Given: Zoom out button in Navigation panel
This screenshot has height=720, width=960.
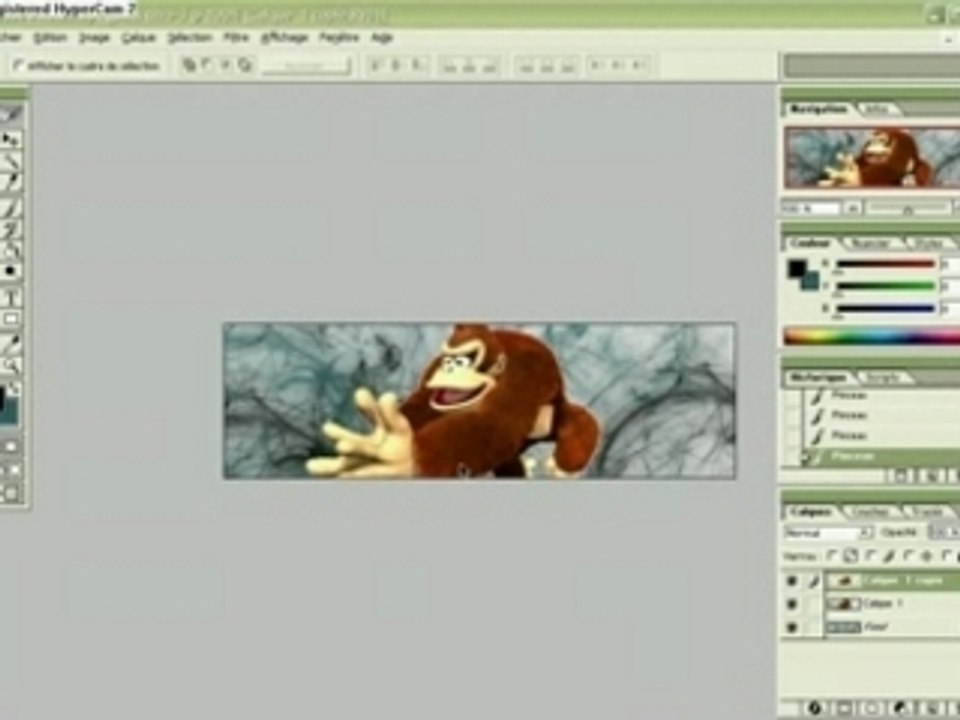Looking at the screenshot, I should click(x=853, y=208).
